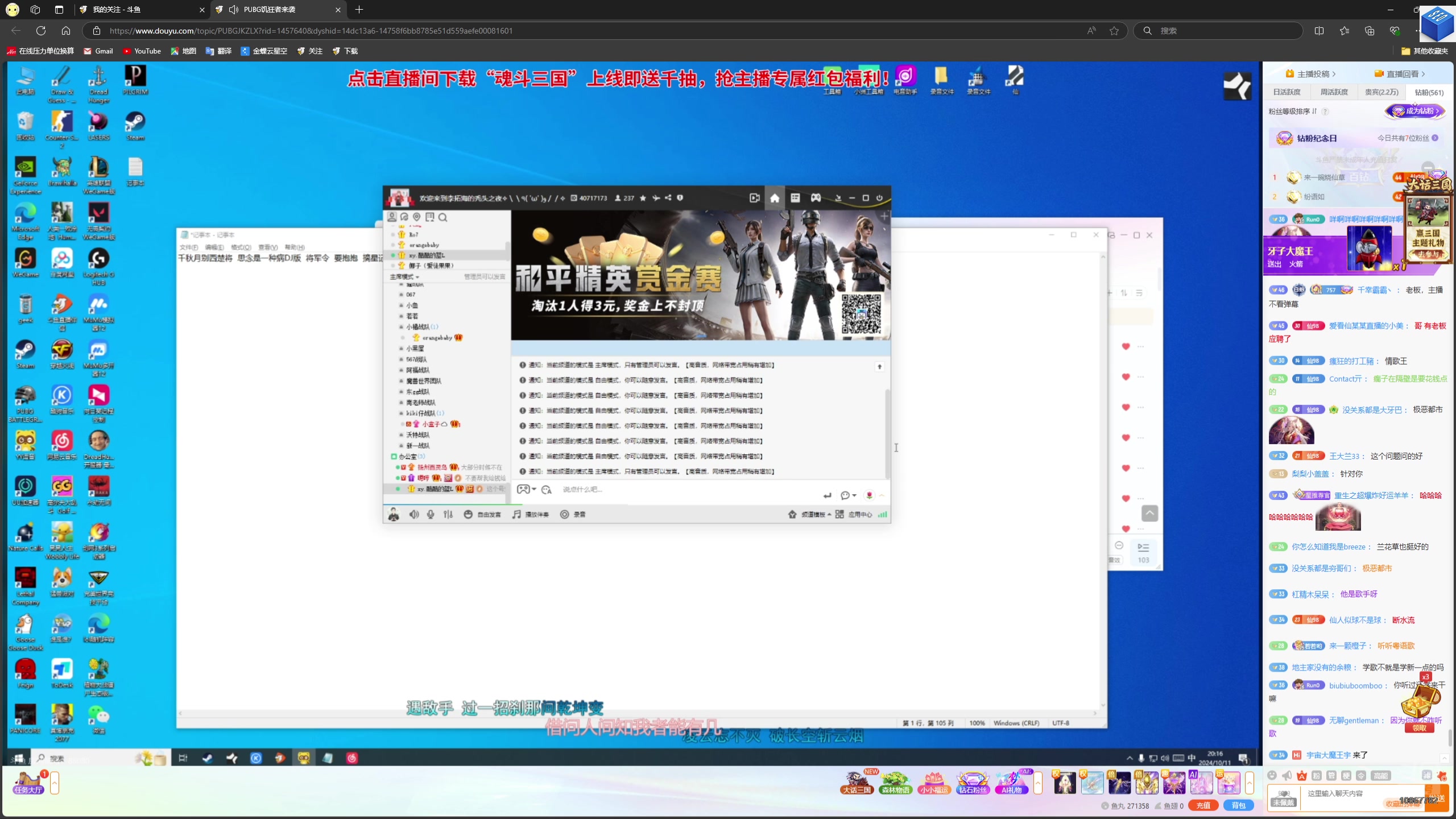Open 频道模板 dropdown in YY
Image resolution: width=1456 pixels, height=819 pixels.
[810, 515]
